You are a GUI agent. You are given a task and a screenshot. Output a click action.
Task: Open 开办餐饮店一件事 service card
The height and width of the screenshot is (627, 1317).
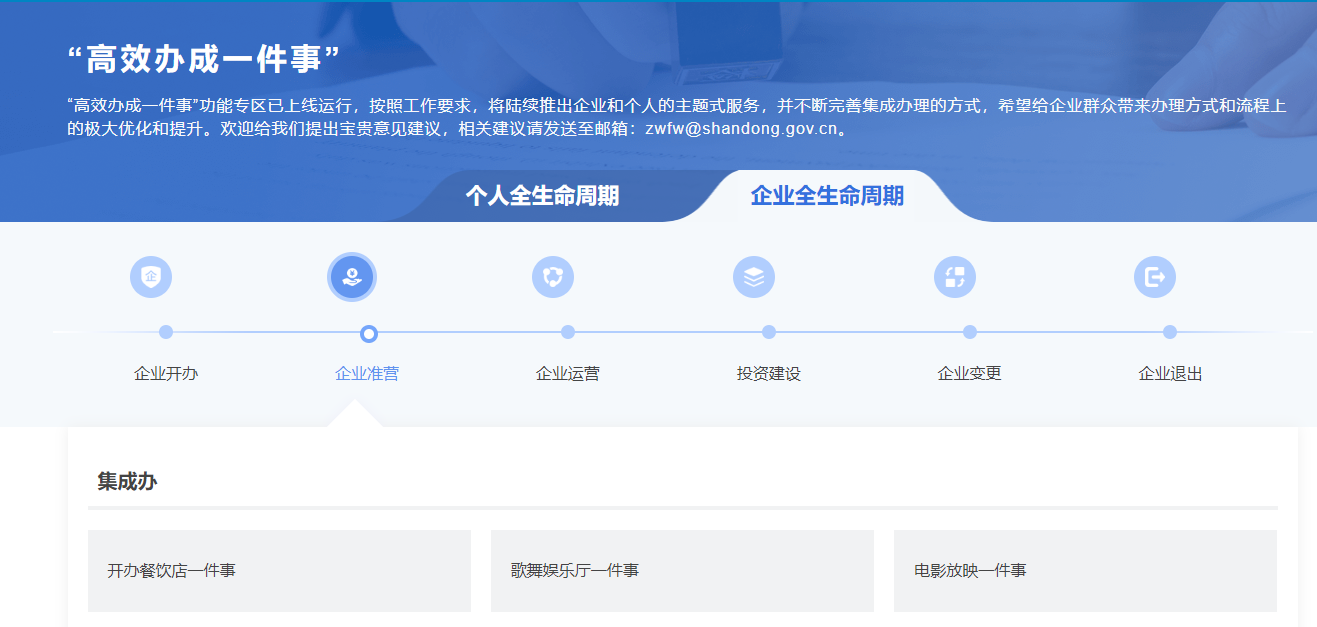tap(279, 571)
